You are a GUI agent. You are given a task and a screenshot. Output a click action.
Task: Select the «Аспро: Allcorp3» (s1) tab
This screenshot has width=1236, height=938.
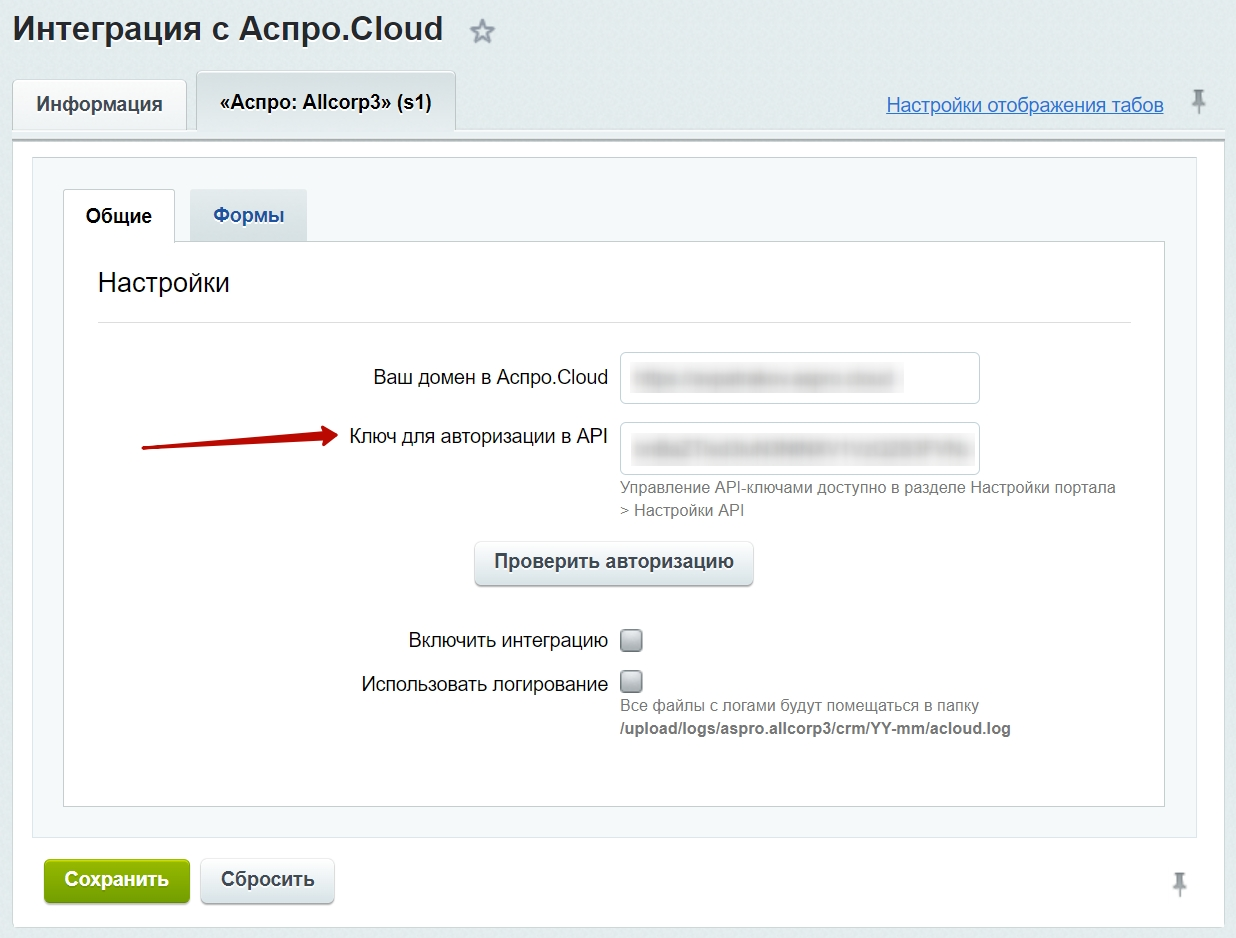326,102
